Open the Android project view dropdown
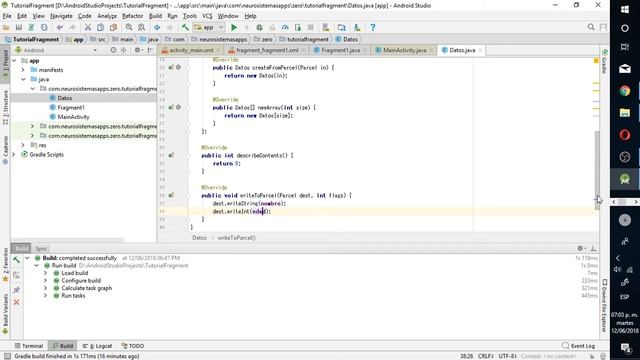Image resolution: width=640 pixels, height=360 pixels. point(56,50)
